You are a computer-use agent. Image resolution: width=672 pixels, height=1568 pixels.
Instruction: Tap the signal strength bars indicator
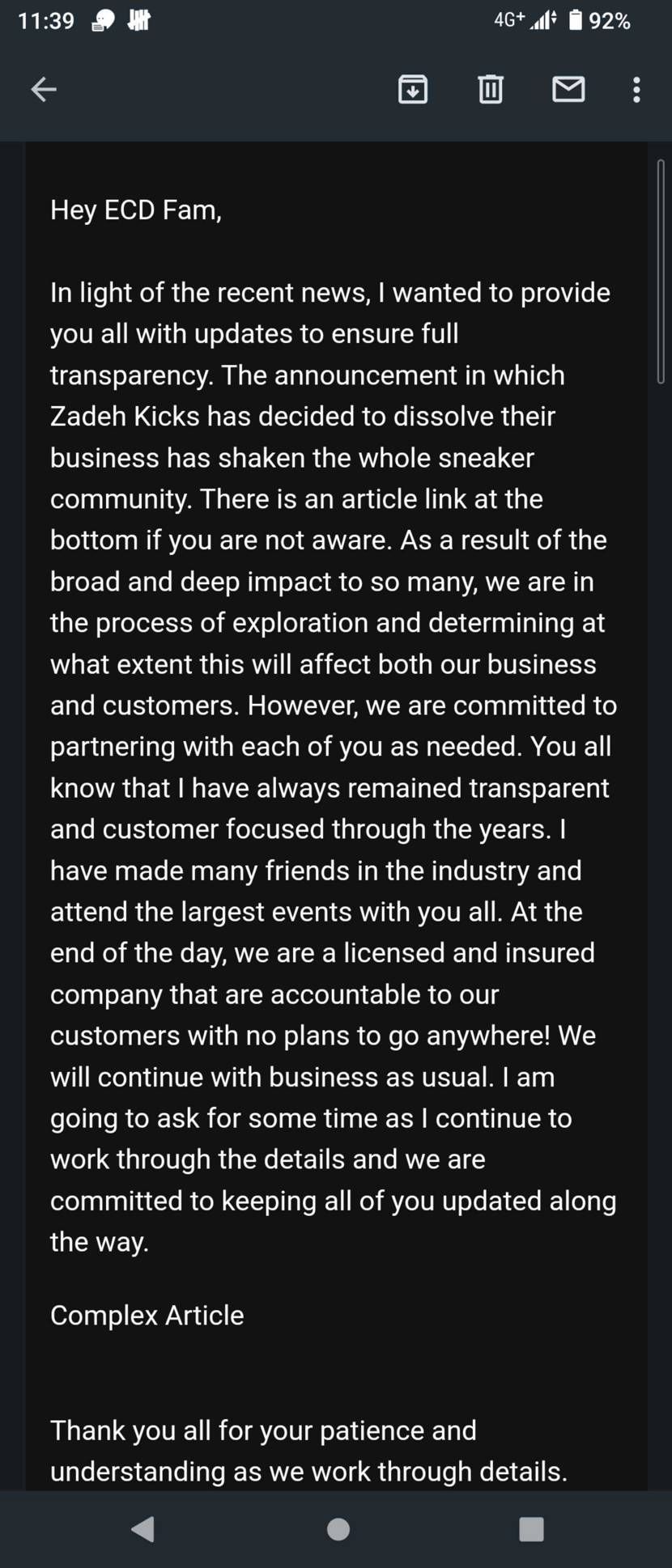click(x=544, y=20)
